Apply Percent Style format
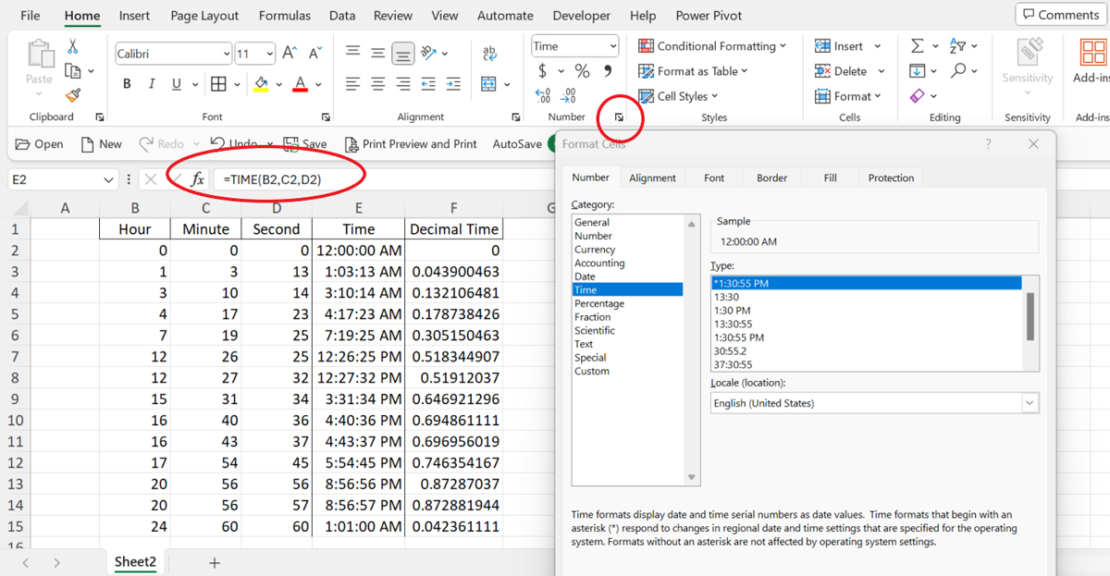 [x=582, y=71]
